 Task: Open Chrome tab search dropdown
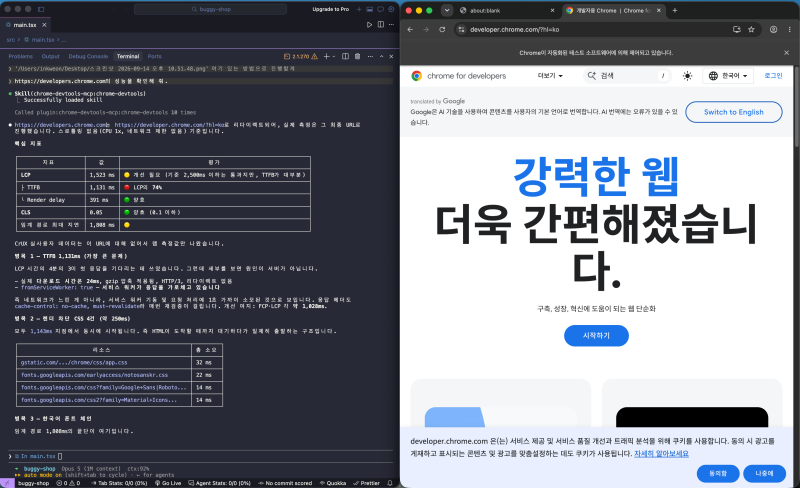pos(447,10)
